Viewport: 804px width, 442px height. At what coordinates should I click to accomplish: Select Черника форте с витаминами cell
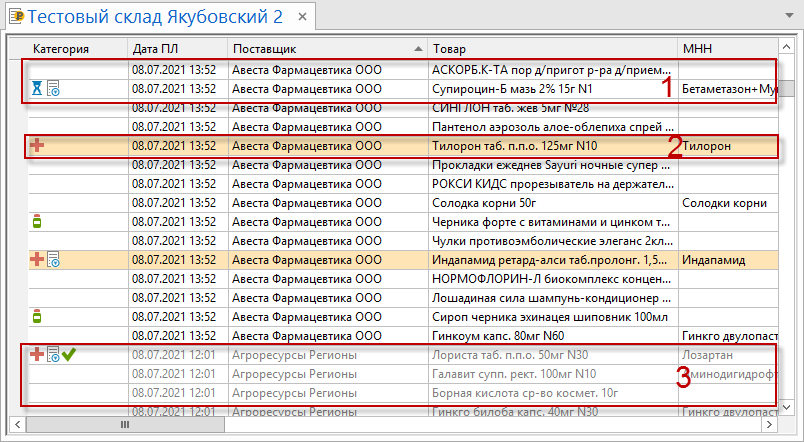(x=553, y=222)
